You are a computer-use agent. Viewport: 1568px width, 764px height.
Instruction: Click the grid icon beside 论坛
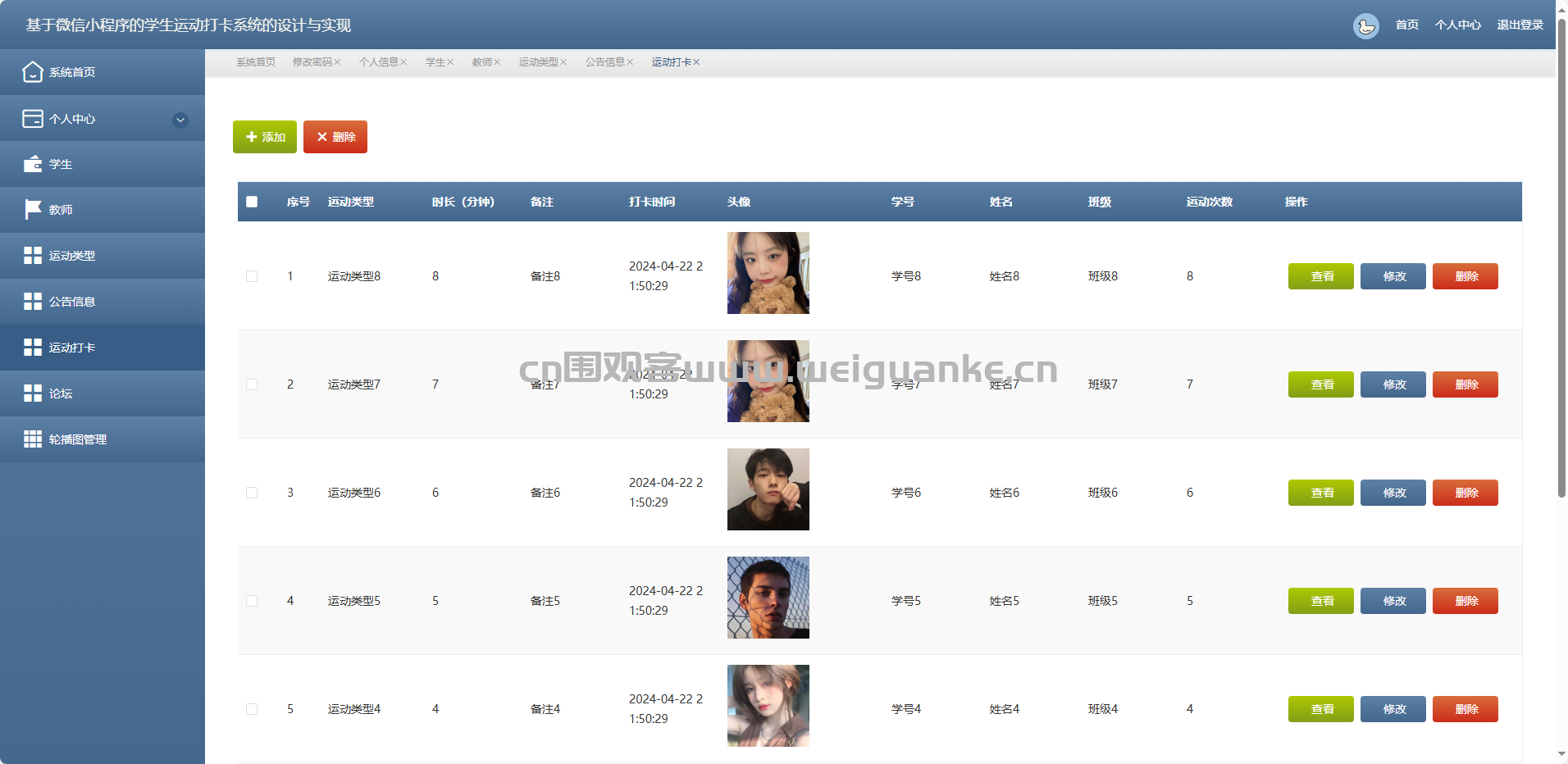click(x=32, y=393)
